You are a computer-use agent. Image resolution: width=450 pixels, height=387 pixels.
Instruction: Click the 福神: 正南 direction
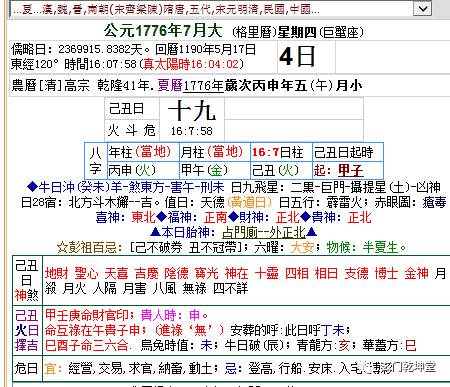point(197,218)
